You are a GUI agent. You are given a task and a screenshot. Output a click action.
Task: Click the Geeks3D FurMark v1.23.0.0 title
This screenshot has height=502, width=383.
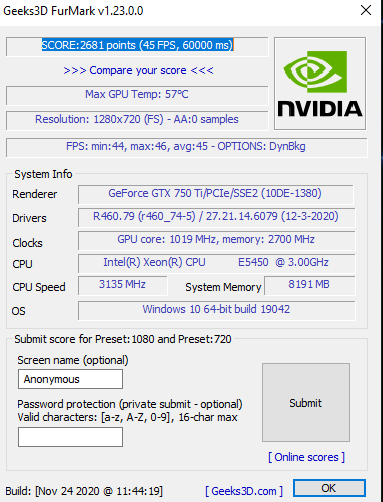[x=73, y=11]
